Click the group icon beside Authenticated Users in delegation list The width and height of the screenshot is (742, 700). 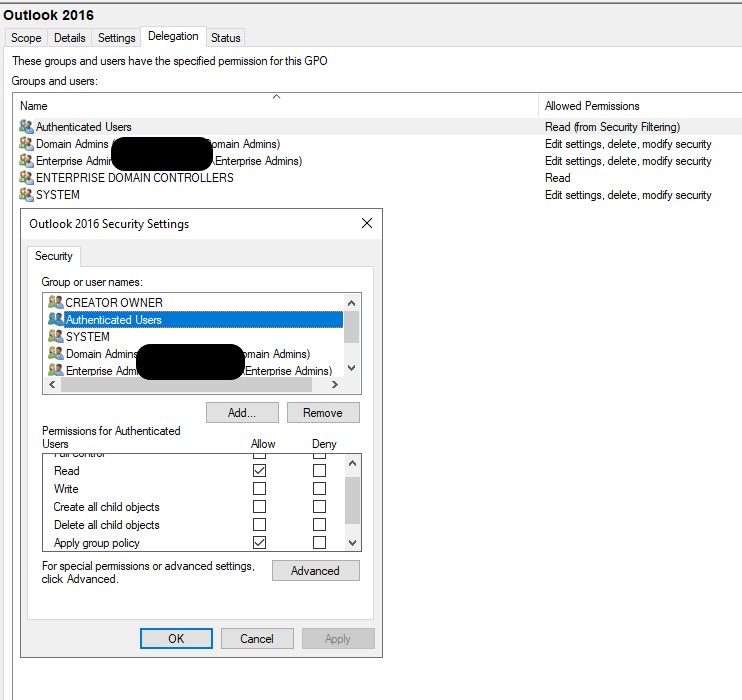(x=26, y=126)
